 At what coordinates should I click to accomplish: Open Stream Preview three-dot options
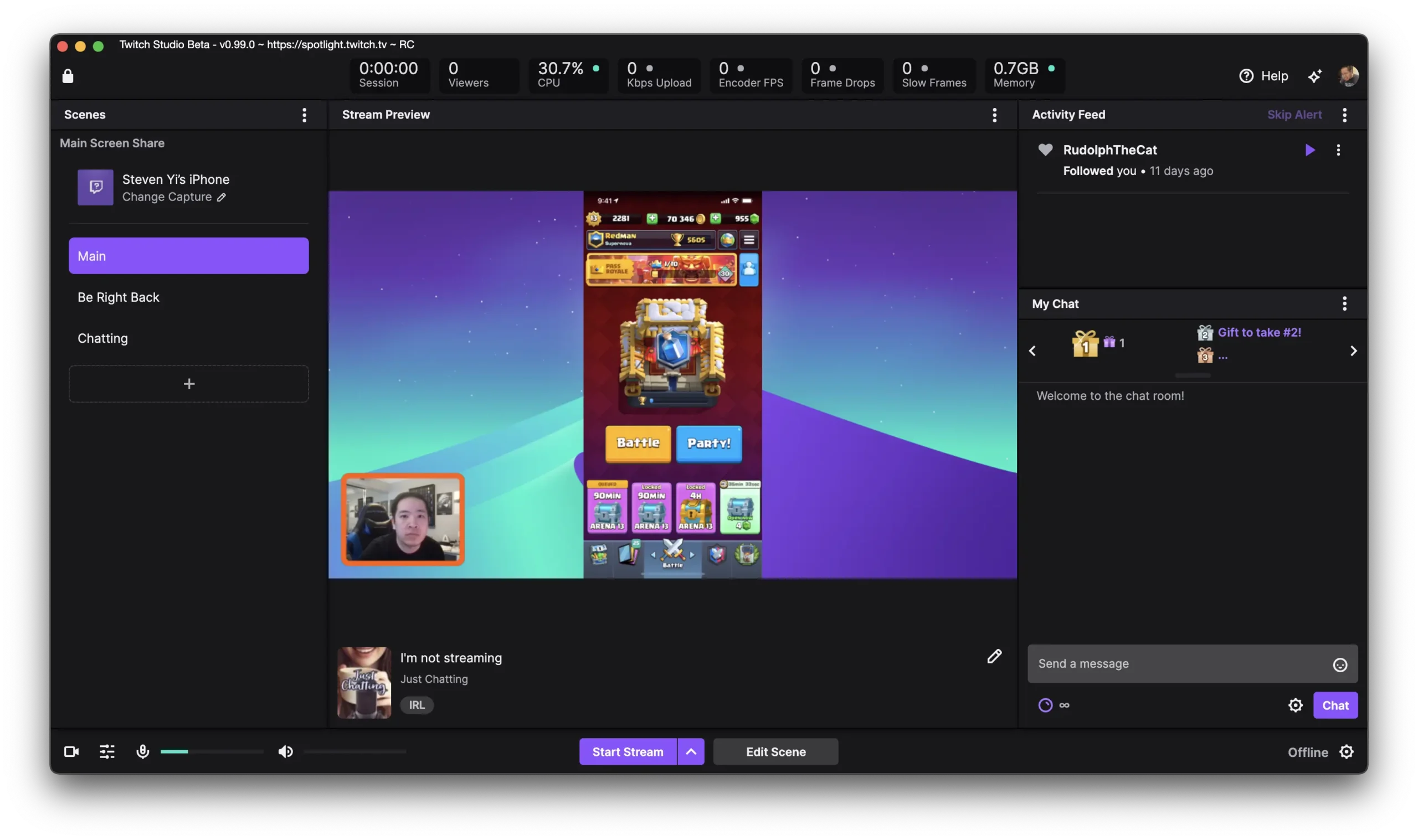coord(994,115)
